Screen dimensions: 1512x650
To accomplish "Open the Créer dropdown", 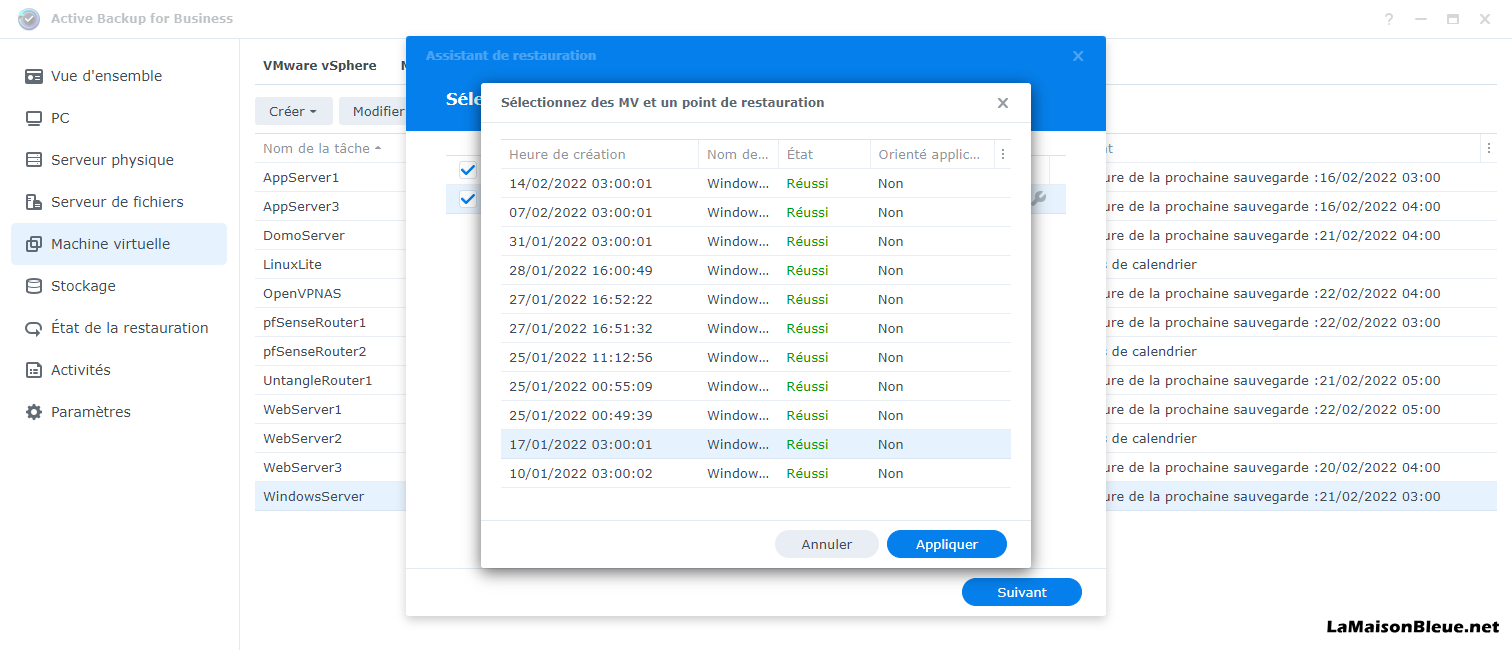I will tap(293, 111).
